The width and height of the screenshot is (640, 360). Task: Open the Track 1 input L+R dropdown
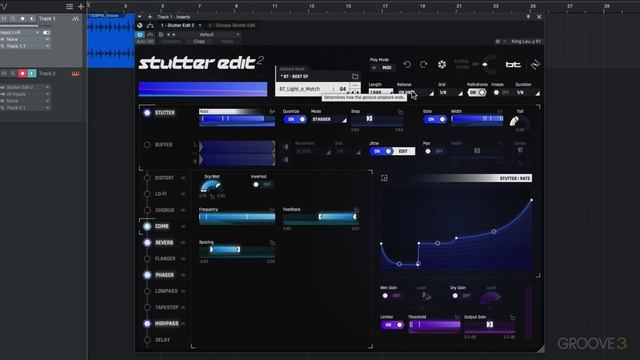tap(20, 32)
